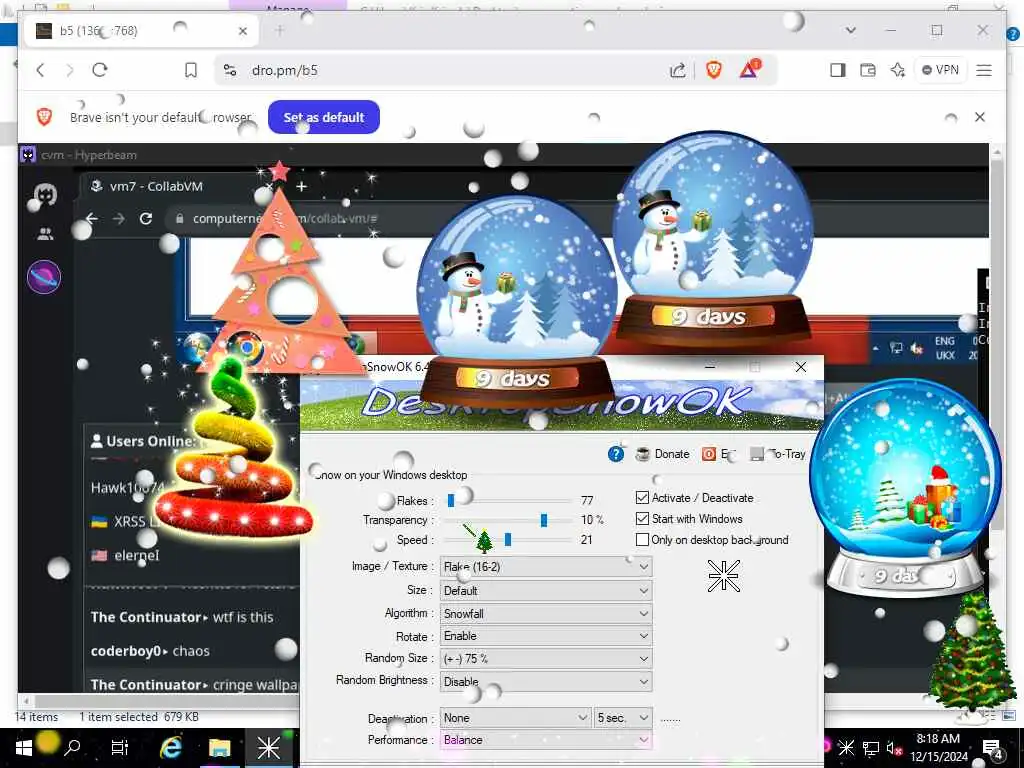This screenshot has width=1024, height=768.
Task: Go back in the Hyperbeam browser
Action: pyautogui.click(x=92, y=218)
